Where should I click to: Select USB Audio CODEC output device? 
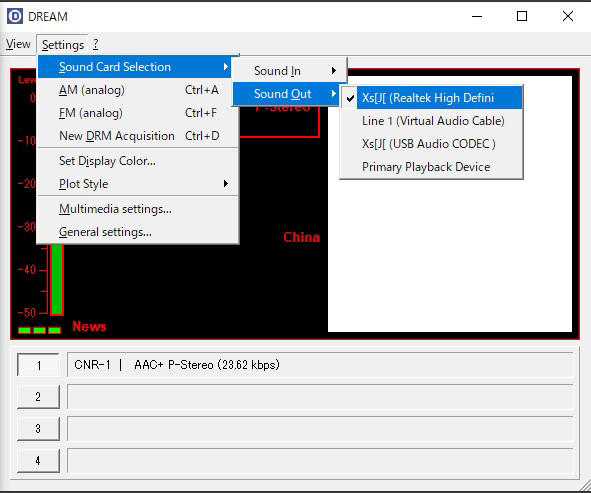432,144
